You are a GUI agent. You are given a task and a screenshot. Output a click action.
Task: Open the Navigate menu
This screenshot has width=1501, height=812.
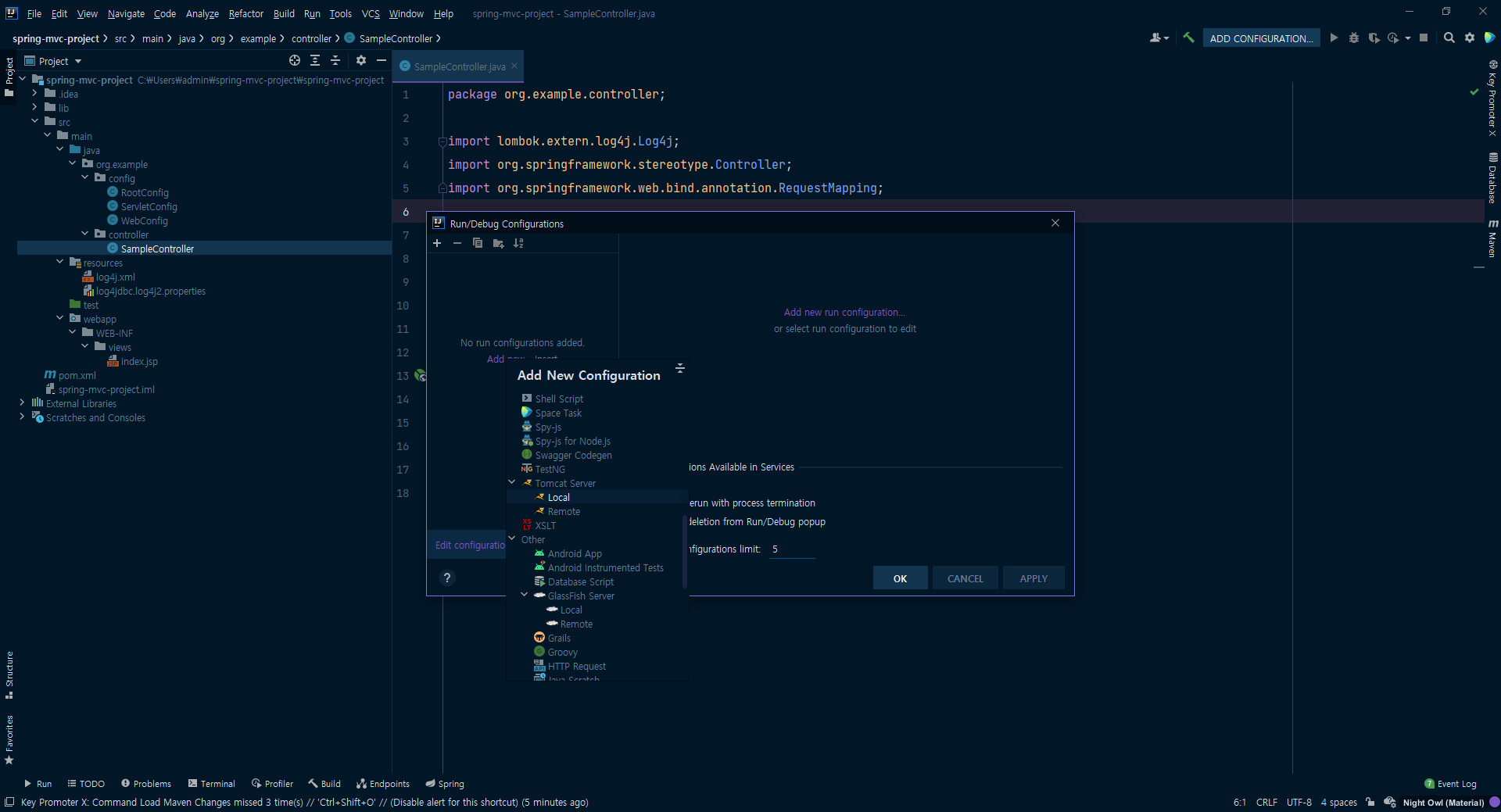pos(126,13)
